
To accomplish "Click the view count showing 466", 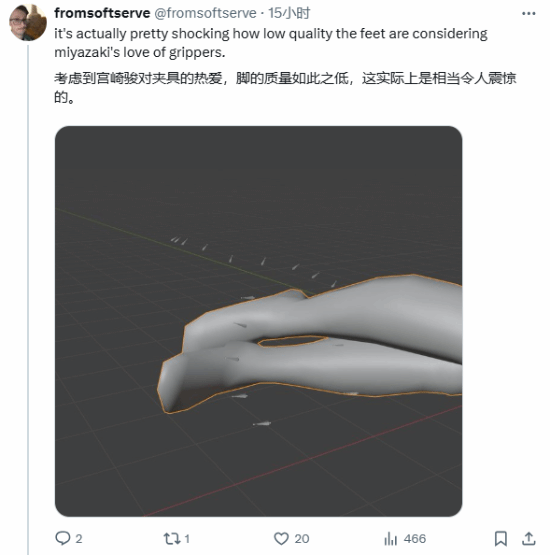I will (x=415, y=539).
